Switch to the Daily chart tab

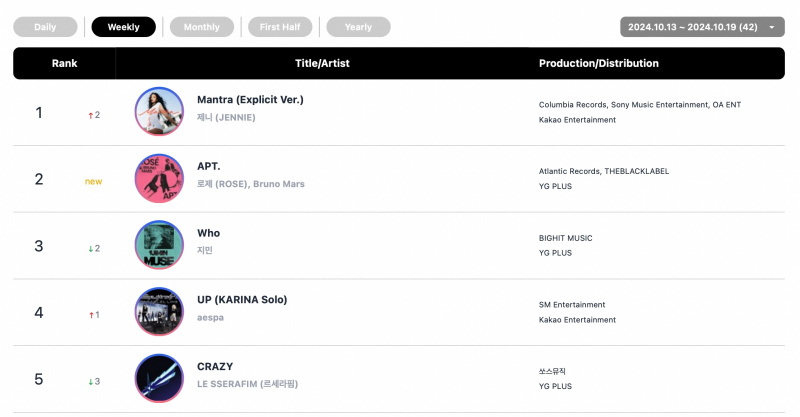(x=45, y=27)
